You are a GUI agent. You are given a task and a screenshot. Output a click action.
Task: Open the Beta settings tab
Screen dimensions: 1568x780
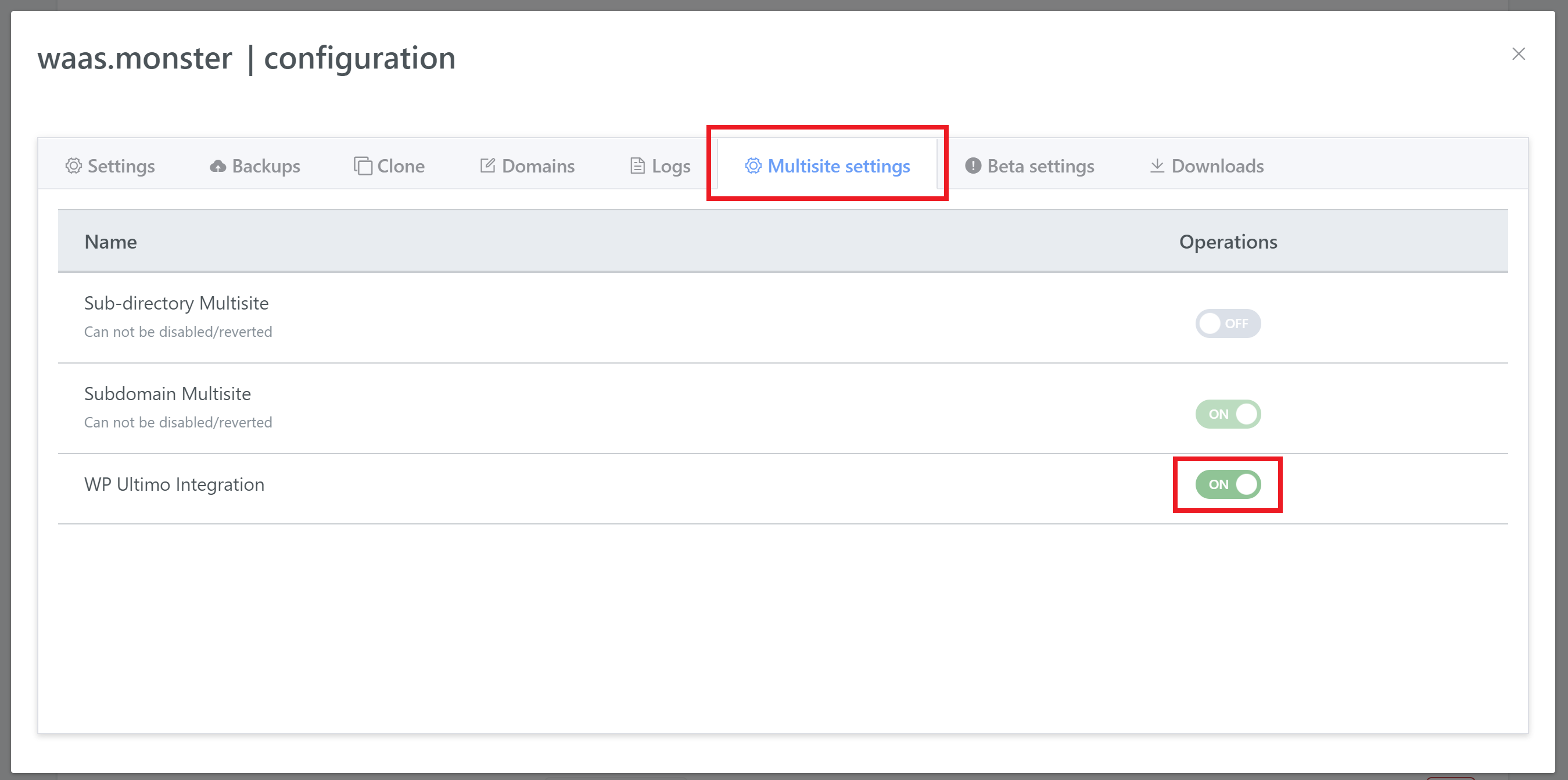(1029, 166)
